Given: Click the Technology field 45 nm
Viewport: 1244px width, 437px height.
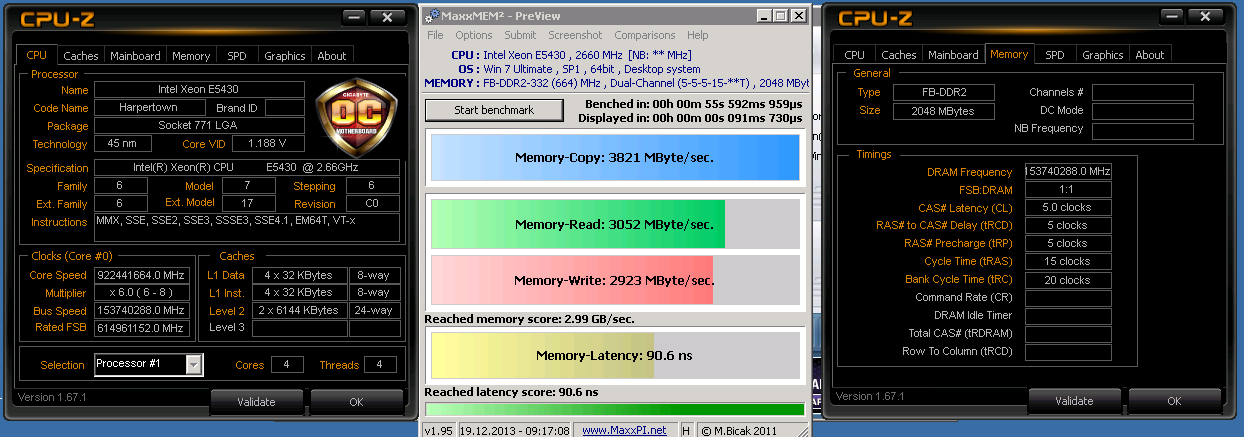Looking at the screenshot, I should (122, 144).
